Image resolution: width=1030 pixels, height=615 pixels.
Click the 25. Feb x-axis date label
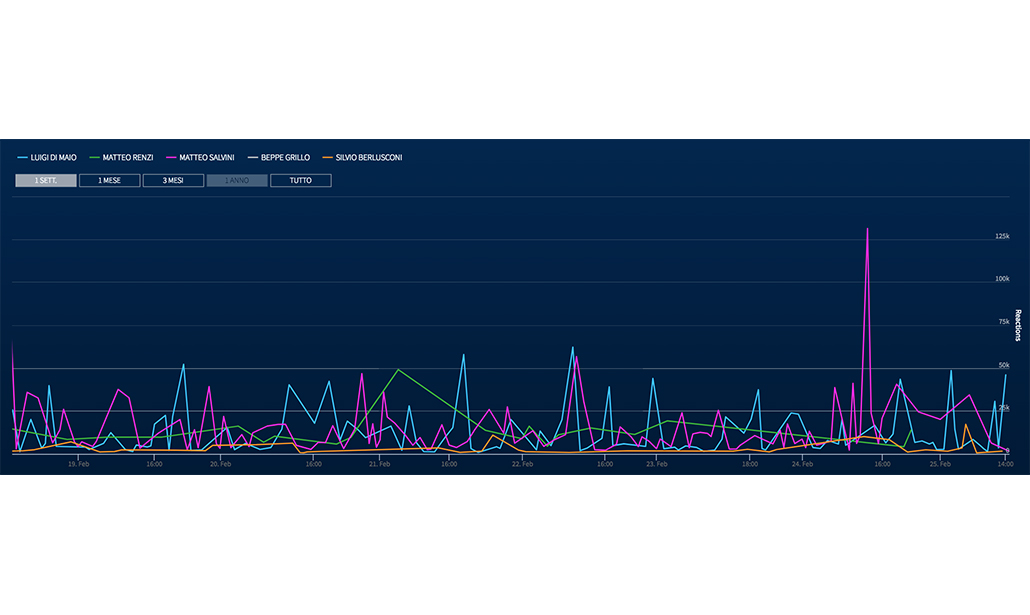(x=940, y=464)
